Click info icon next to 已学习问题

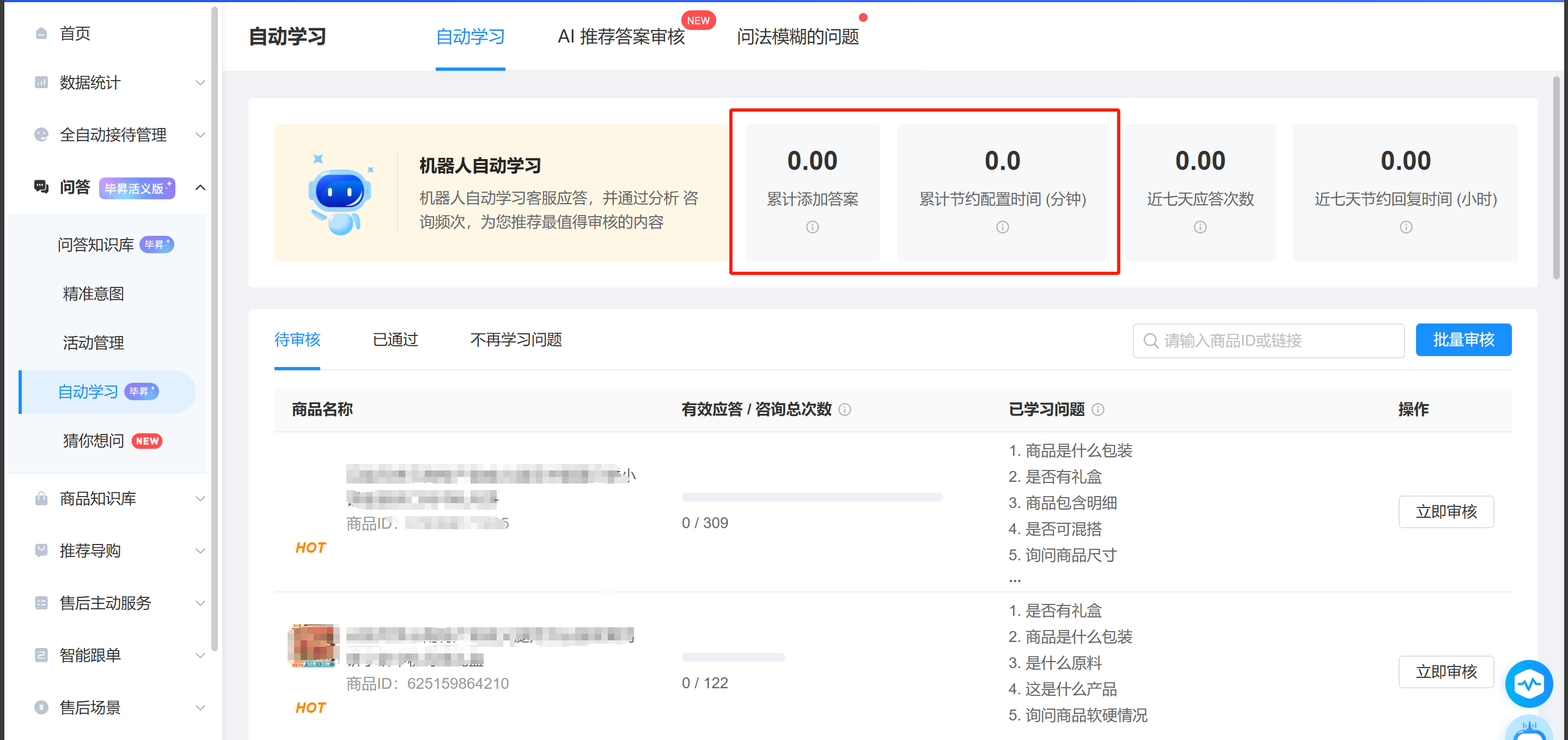1097,409
